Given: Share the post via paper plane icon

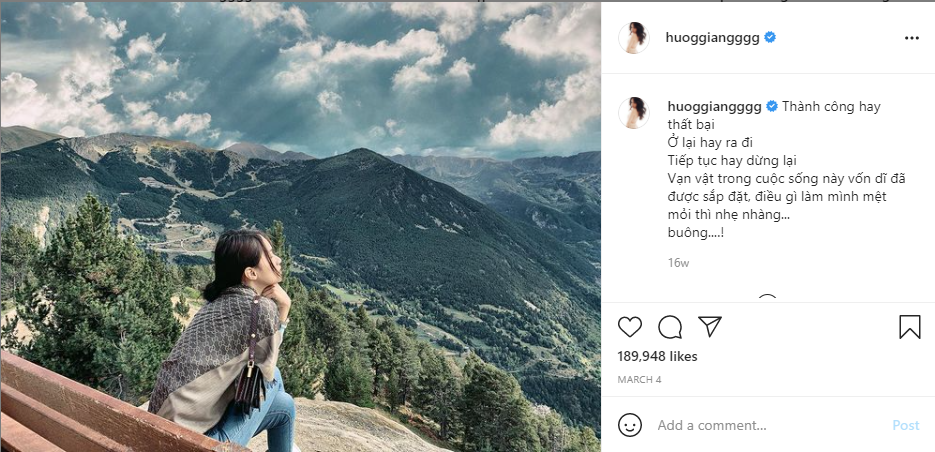Looking at the screenshot, I should point(710,327).
